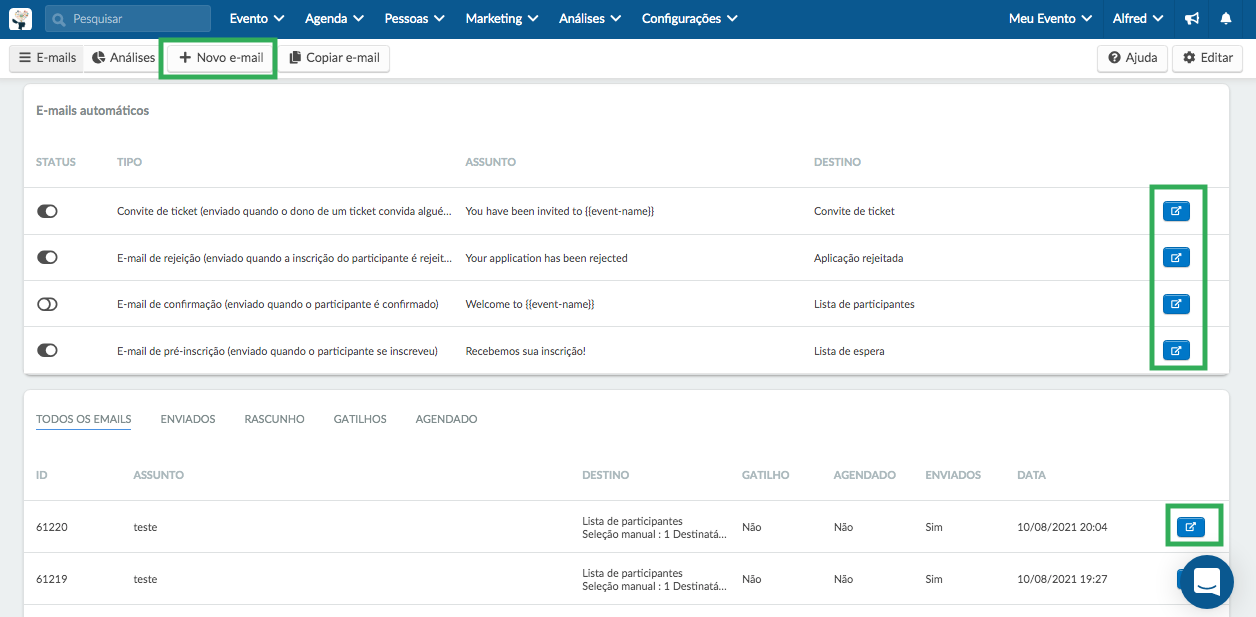Click subject 'Welcome to {{event-name}}'
The image size is (1256, 617).
[530, 304]
